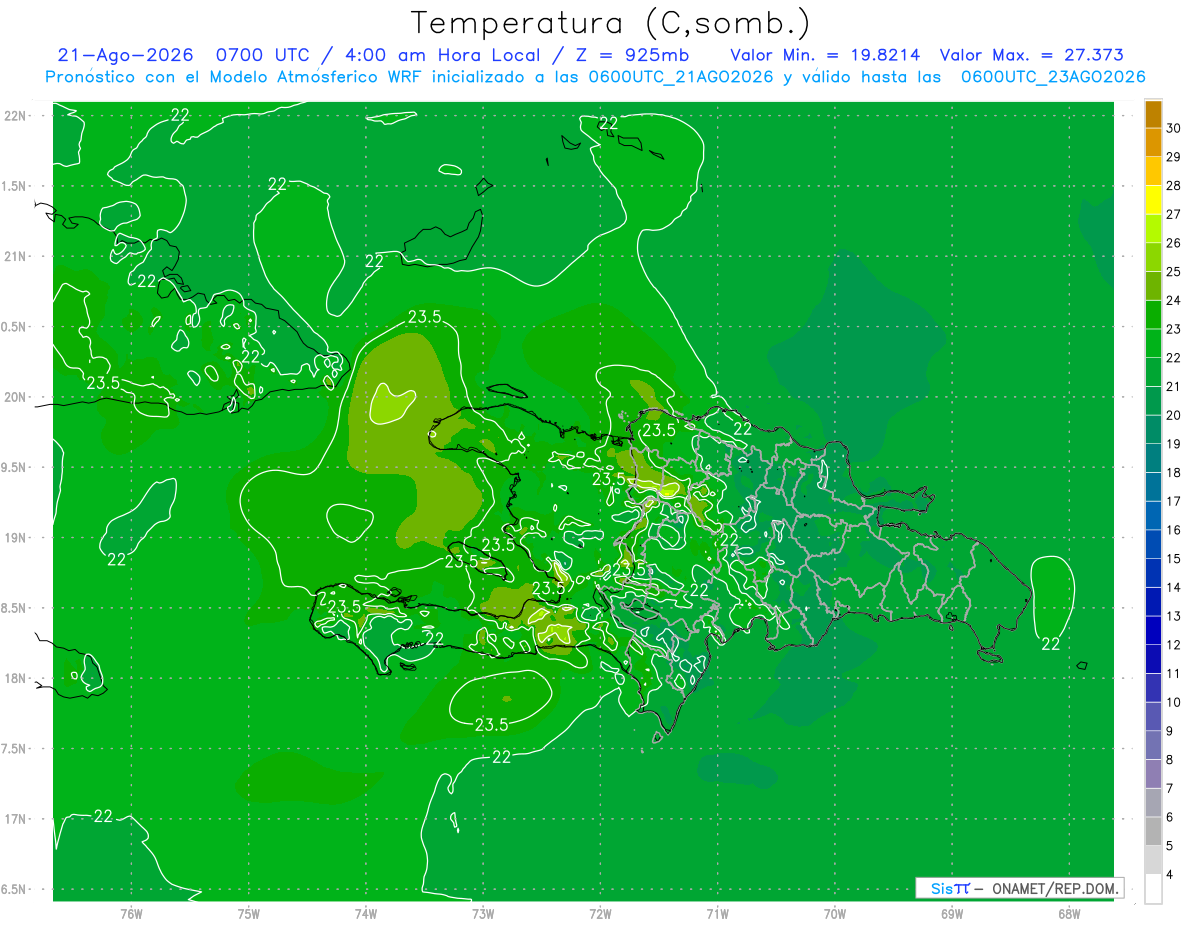
Task: Pick the blue legend swatch between 14 and 15
Action: [x=1153, y=572]
